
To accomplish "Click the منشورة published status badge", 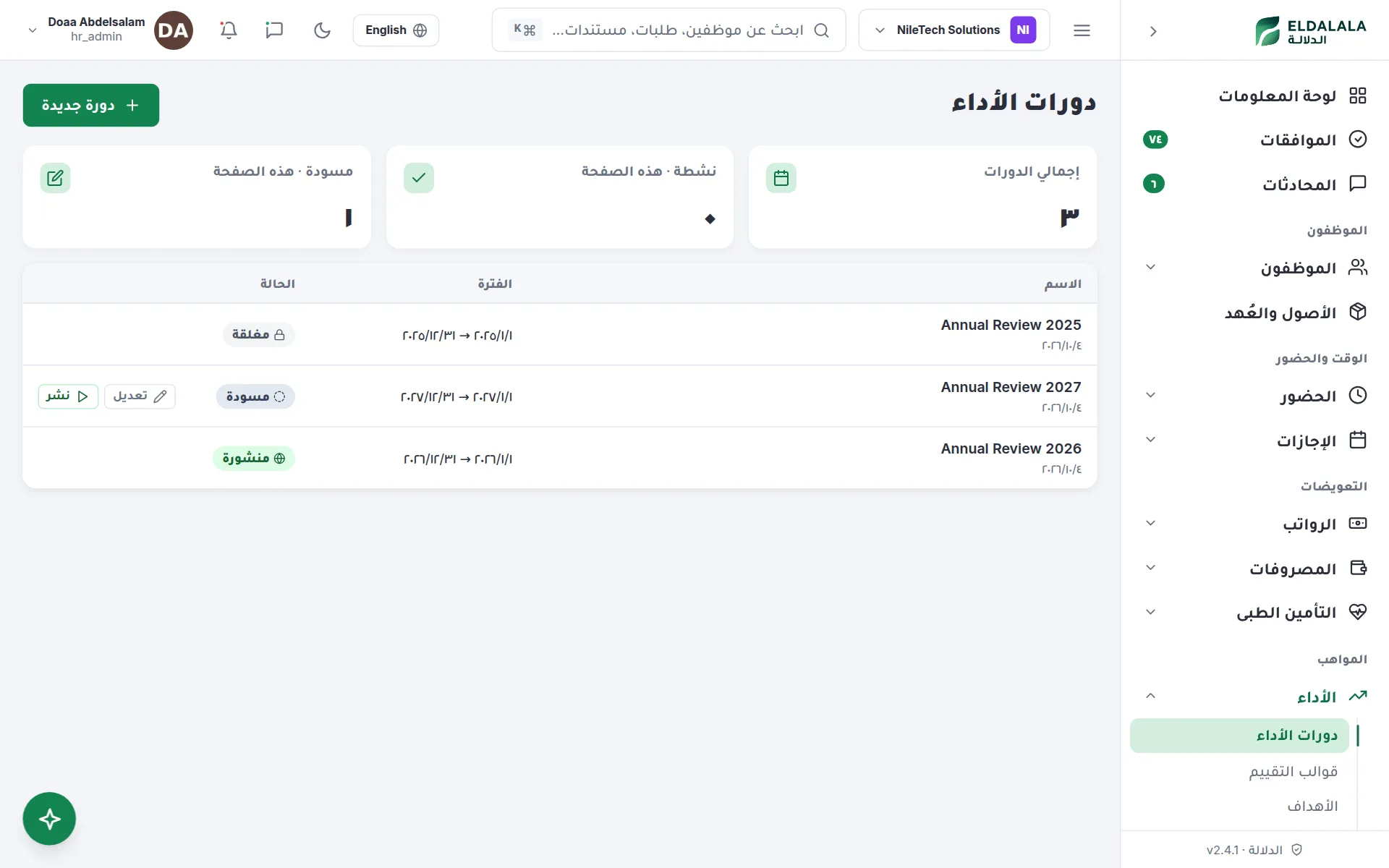I will pyautogui.click(x=253, y=458).
